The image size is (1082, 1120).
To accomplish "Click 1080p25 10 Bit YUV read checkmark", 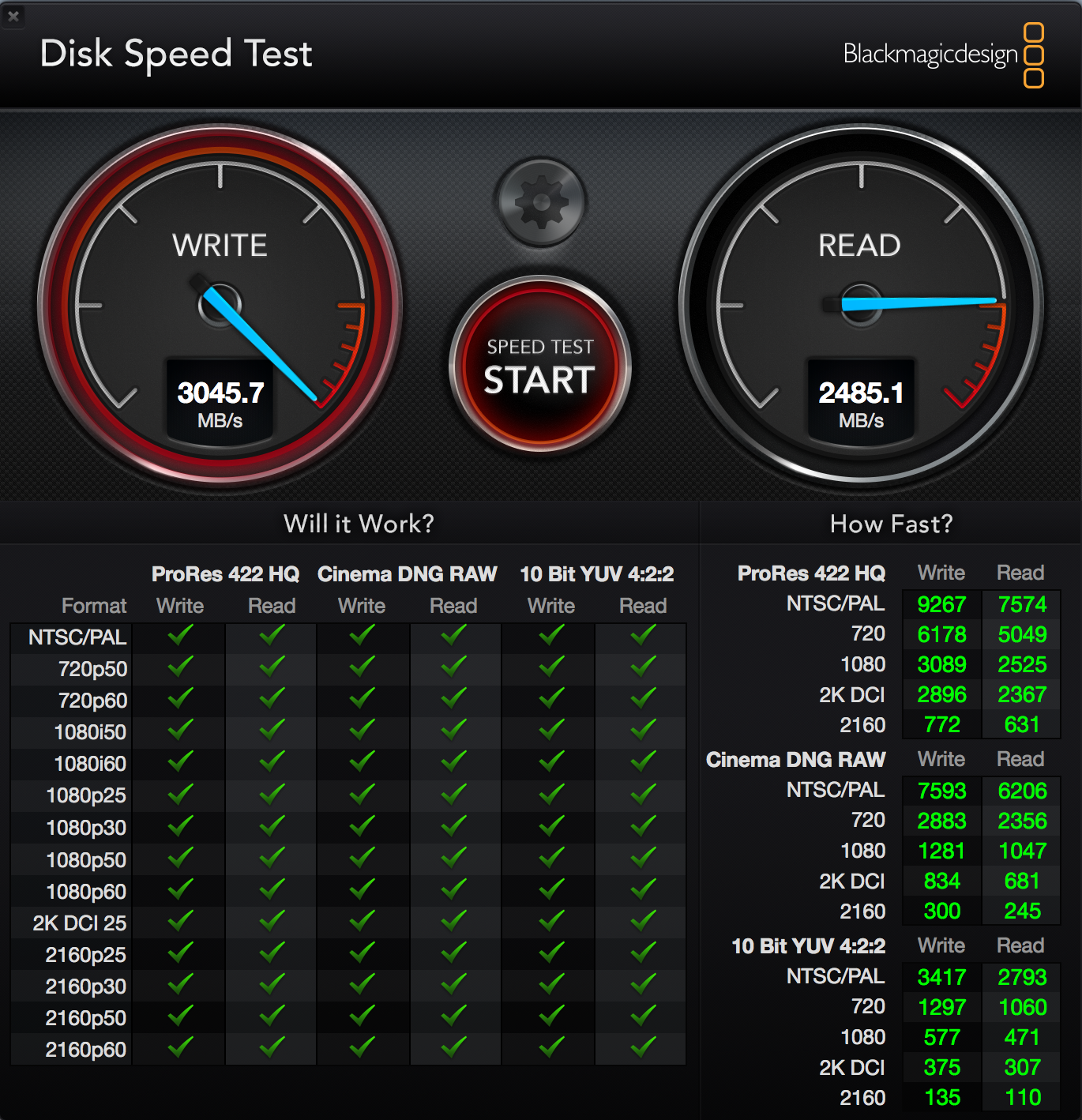I will point(643,793).
